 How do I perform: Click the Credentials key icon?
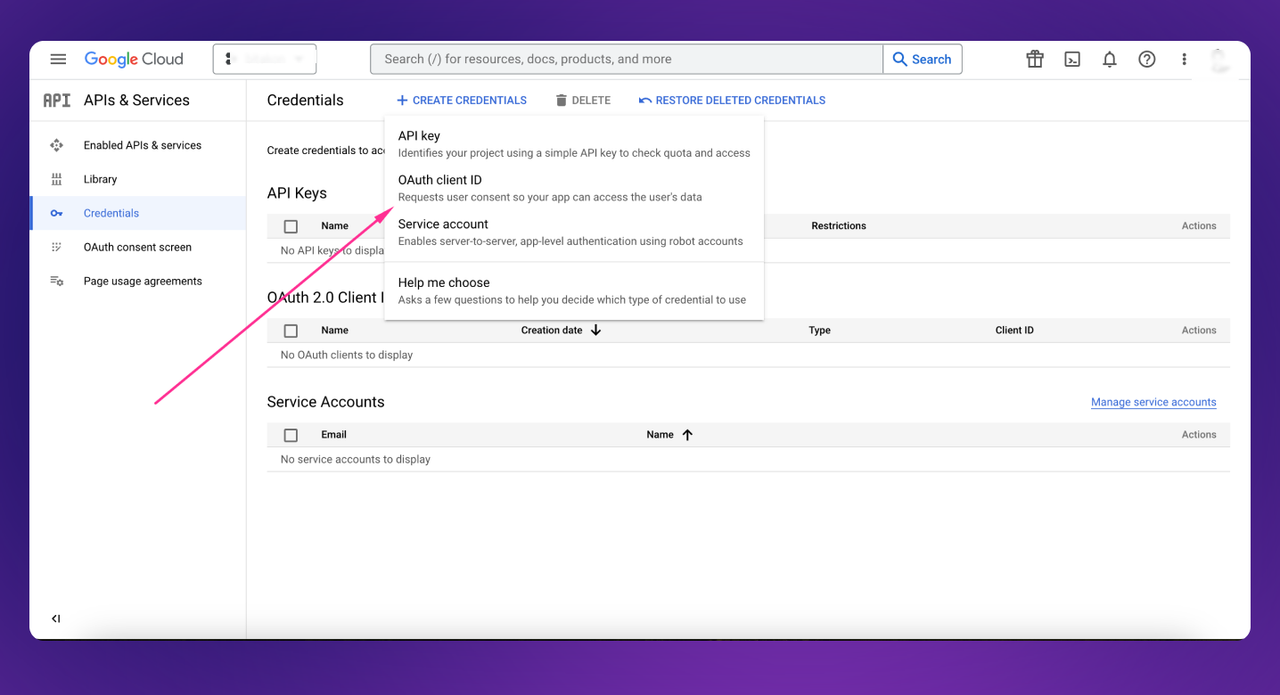[57, 213]
